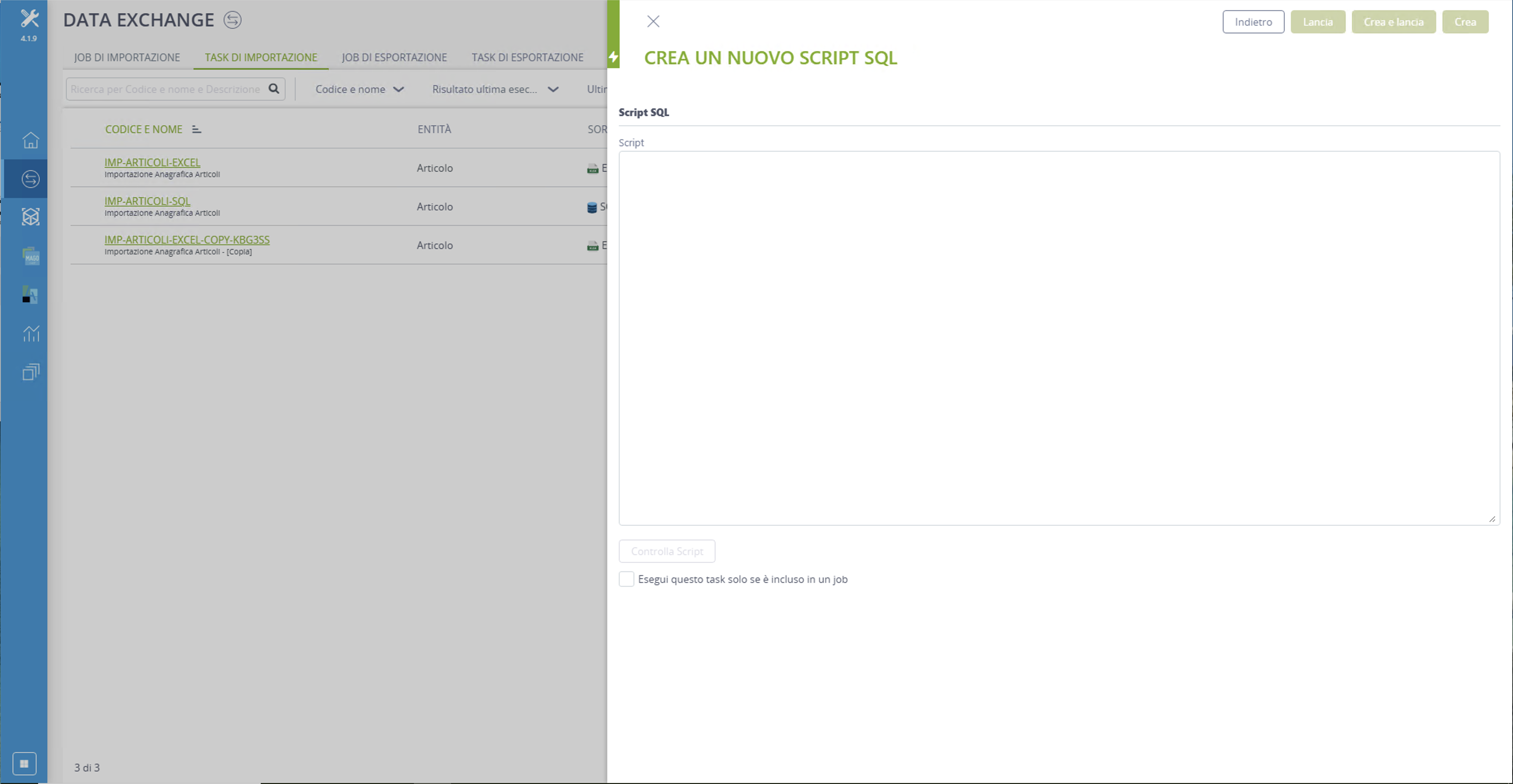1513x784 pixels.
Task: Open the Mago sidebar icon
Action: 31,256
